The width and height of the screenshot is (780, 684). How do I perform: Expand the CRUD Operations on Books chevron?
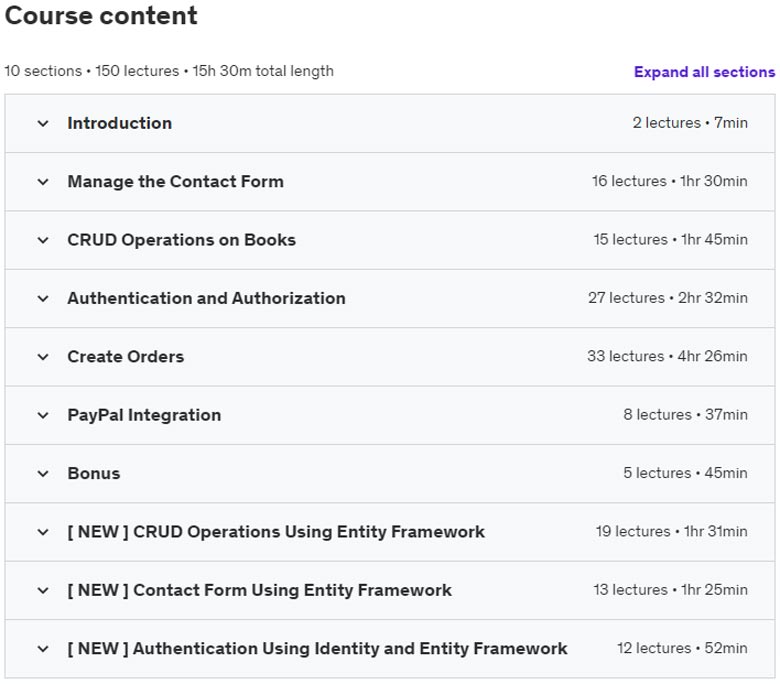point(43,240)
